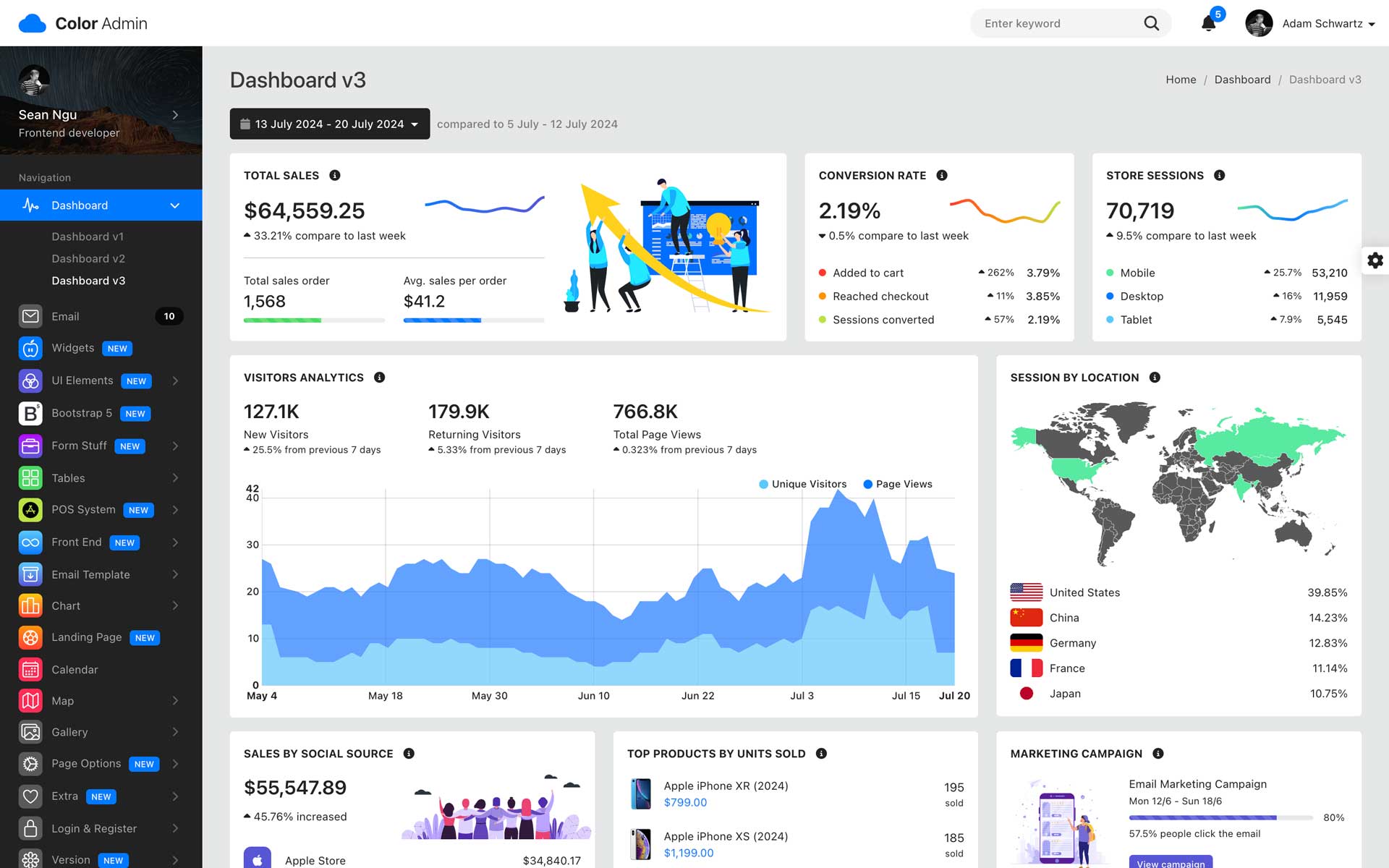The width and height of the screenshot is (1389, 868).
Task: Click the View campaign button
Action: click(x=1170, y=862)
